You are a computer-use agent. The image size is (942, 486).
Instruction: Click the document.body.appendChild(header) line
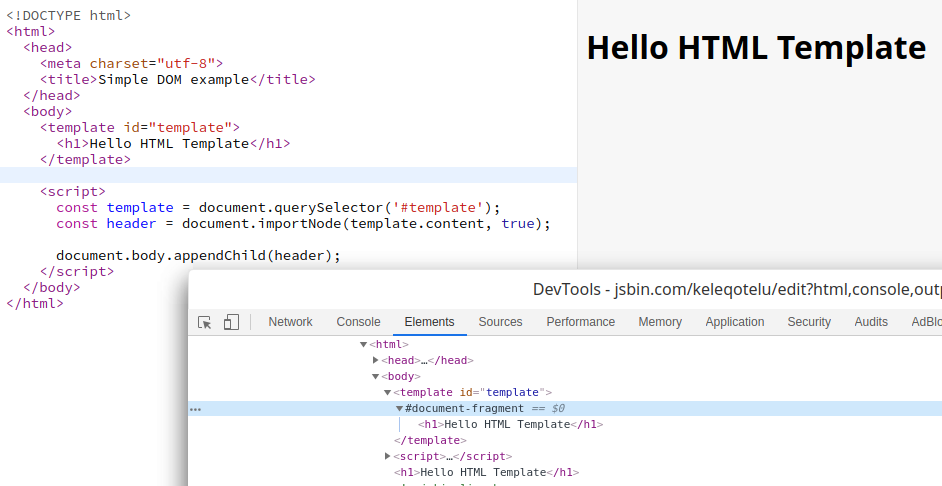coord(198,256)
